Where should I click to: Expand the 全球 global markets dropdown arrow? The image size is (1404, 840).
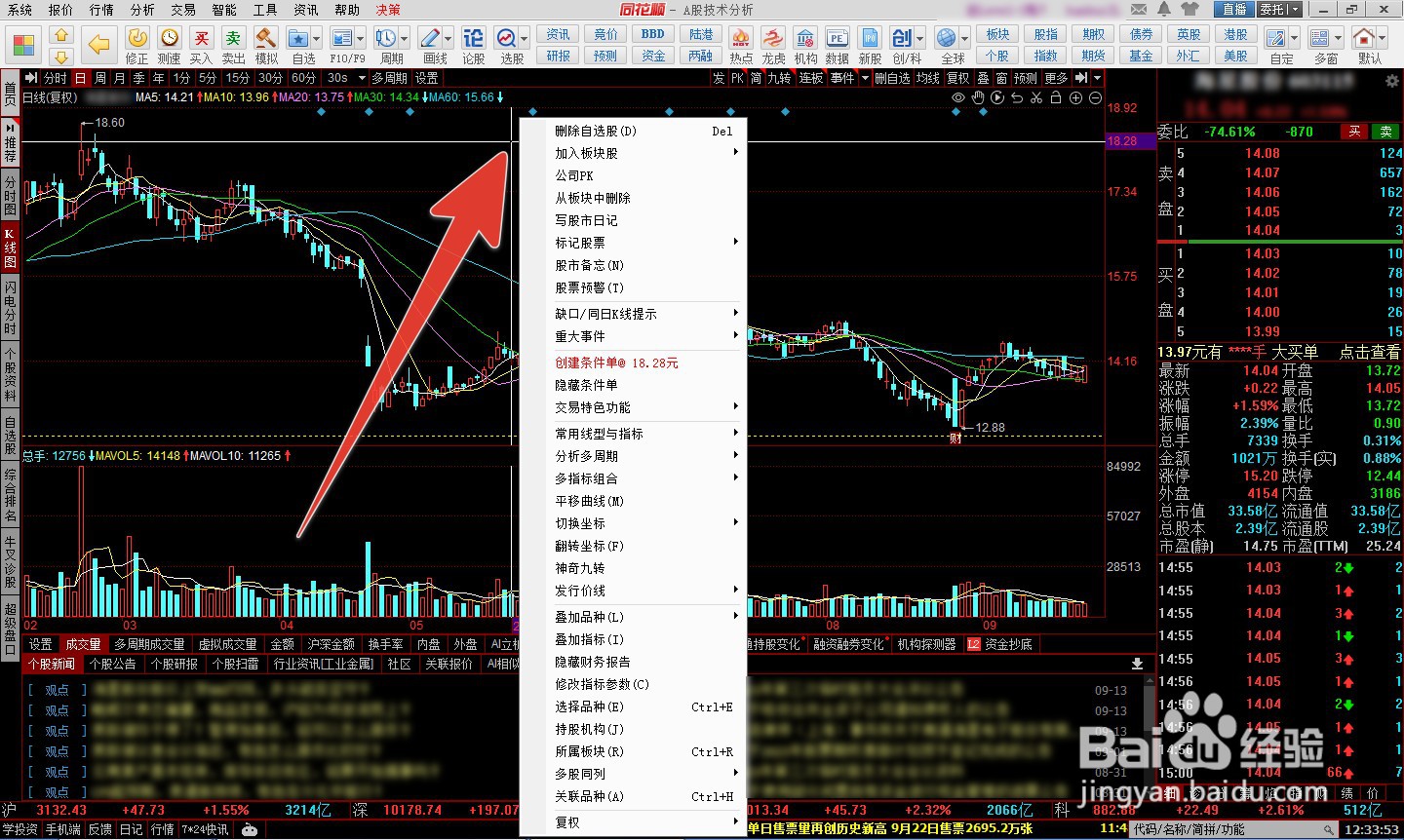click(x=964, y=39)
